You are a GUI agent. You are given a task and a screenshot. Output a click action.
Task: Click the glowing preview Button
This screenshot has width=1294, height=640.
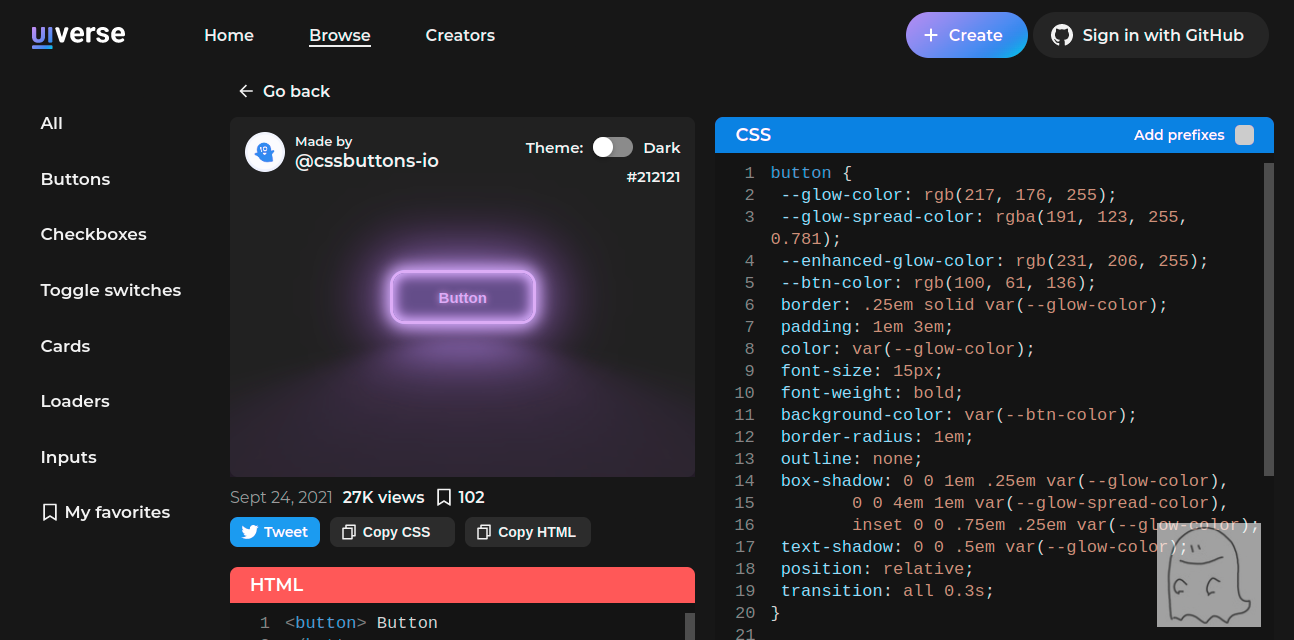pos(463,297)
